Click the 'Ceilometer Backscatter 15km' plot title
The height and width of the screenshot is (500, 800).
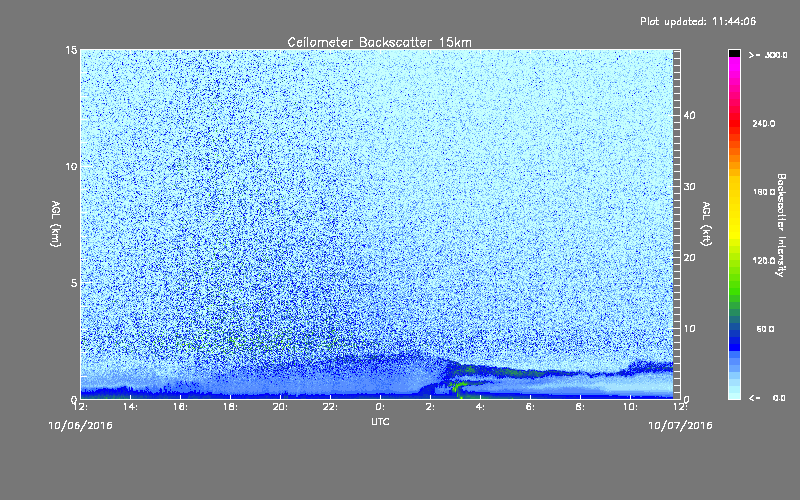click(x=379, y=42)
